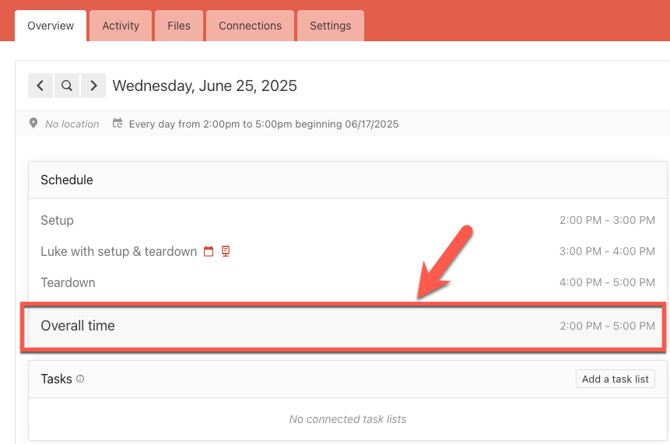
Task: Click the Tasks info icon
Action: point(81,380)
